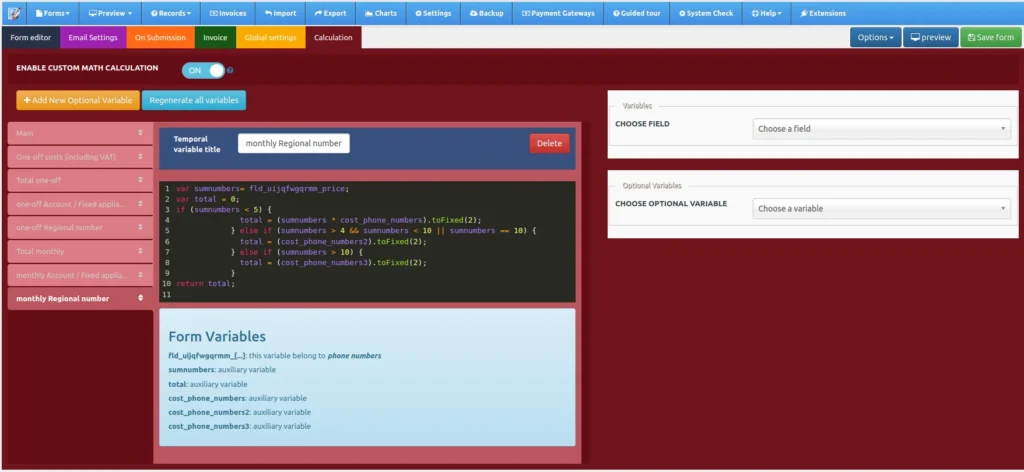Click the Import button
Viewport: 1024px width, 472px height.
tap(280, 13)
